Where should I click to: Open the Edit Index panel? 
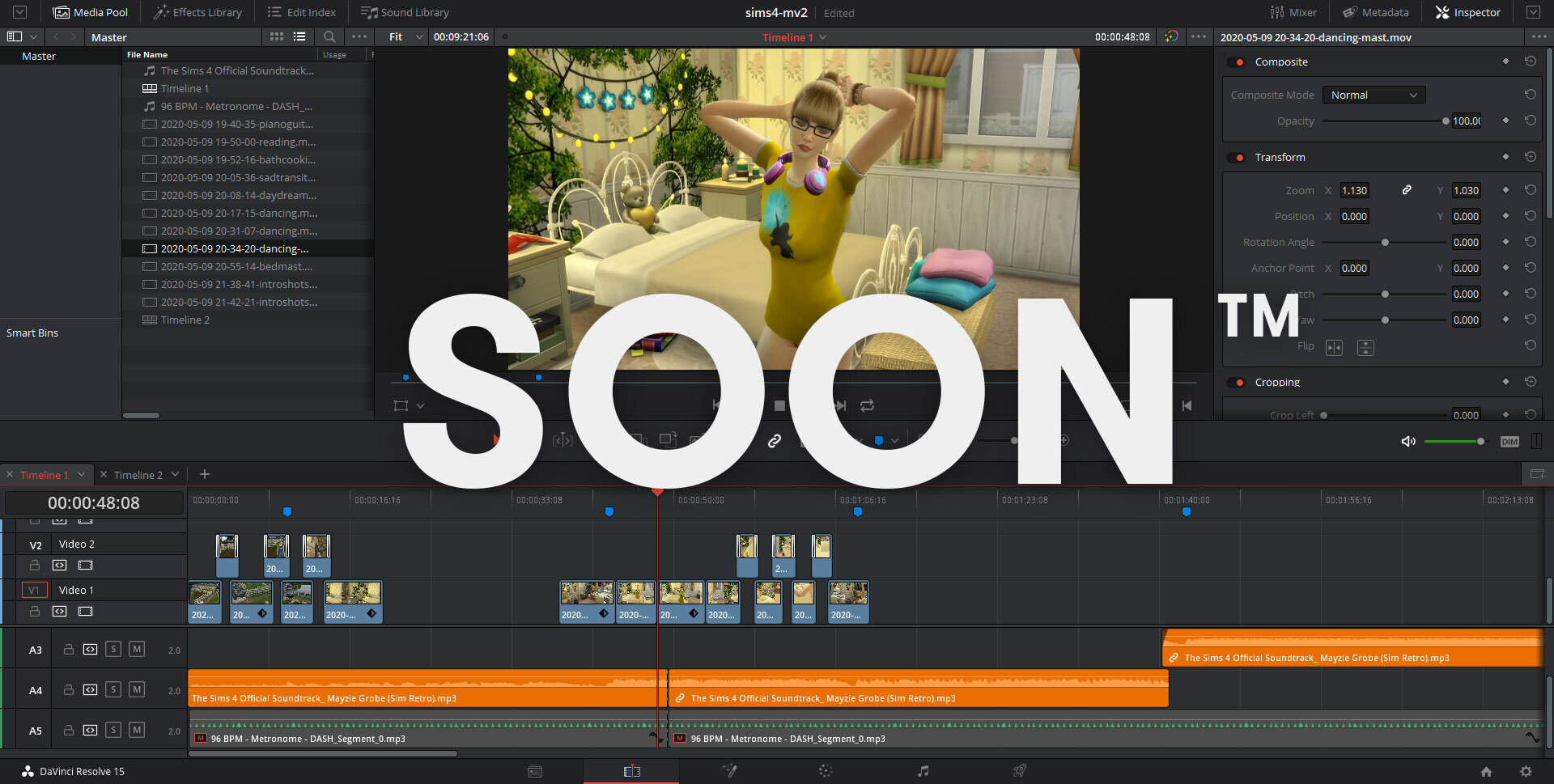[x=301, y=12]
